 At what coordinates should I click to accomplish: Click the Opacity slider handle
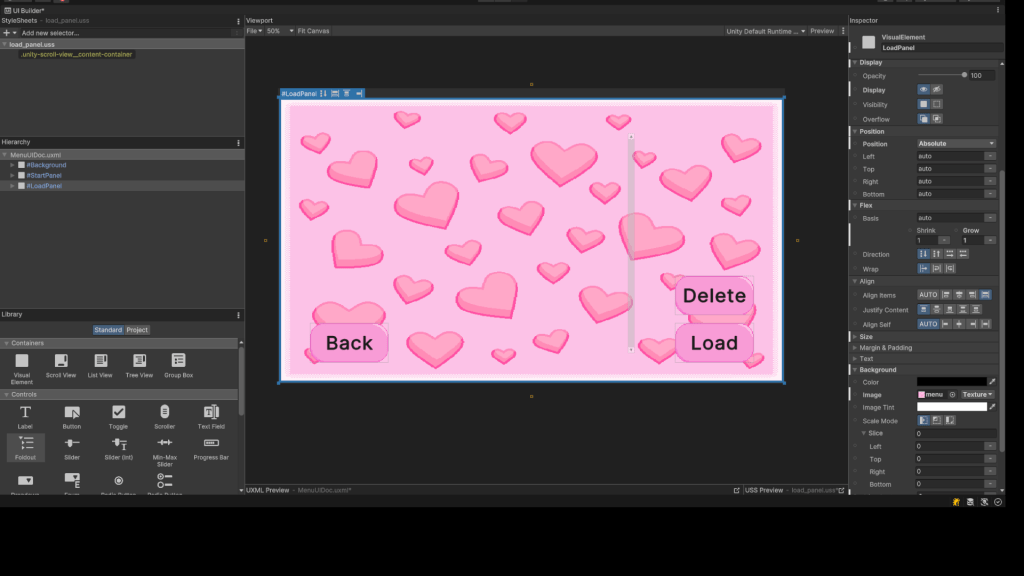click(x=964, y=75)
